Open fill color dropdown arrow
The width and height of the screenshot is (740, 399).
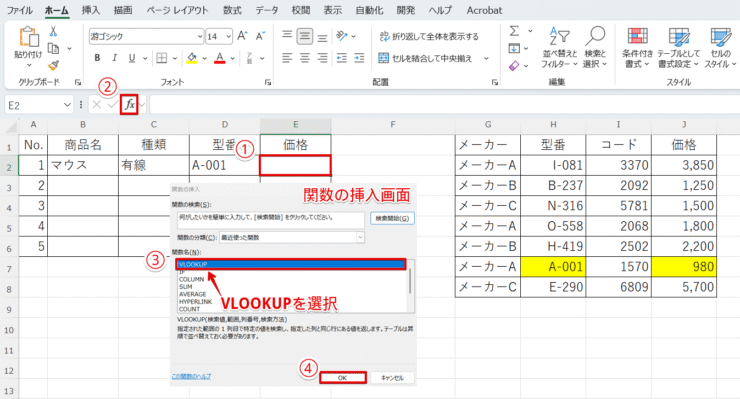point(205,59)
